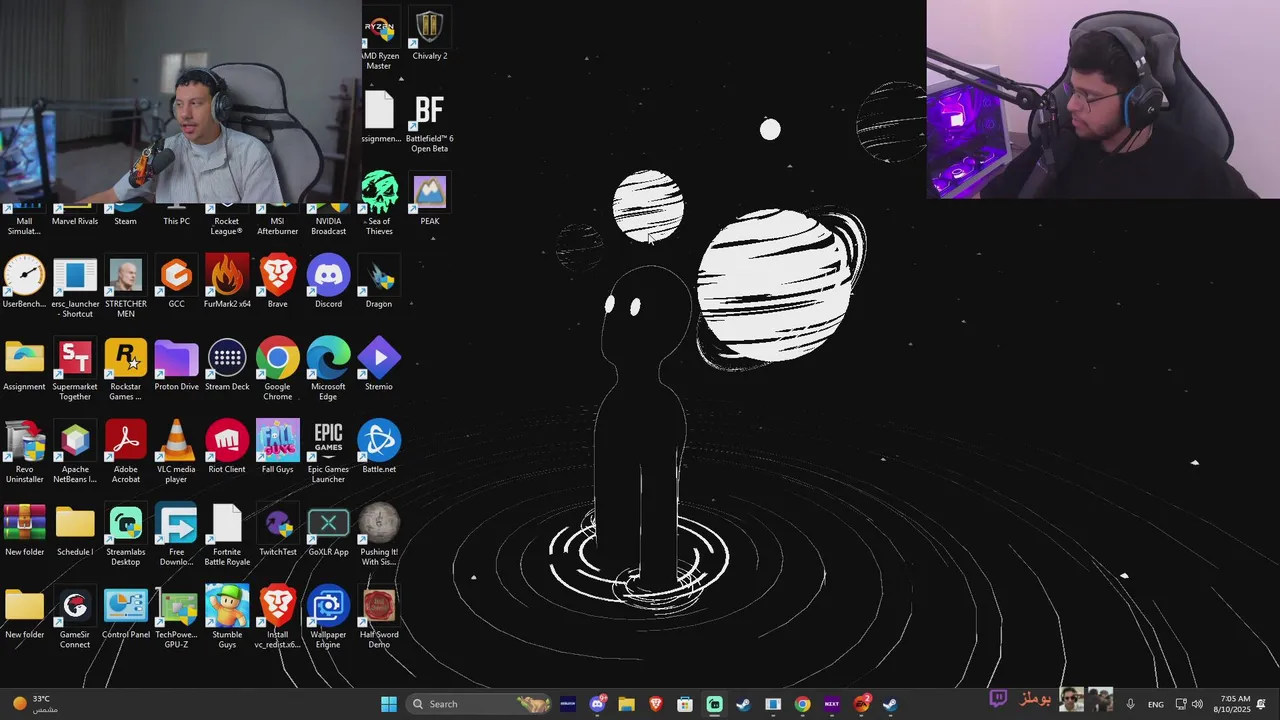The image size is (1280, 720).
Task: Click the microphone tray icon
Action: tap(1130, 704)
